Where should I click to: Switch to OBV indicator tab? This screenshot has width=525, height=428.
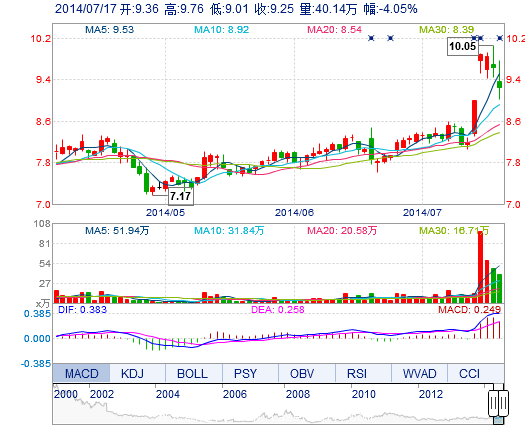302,373
